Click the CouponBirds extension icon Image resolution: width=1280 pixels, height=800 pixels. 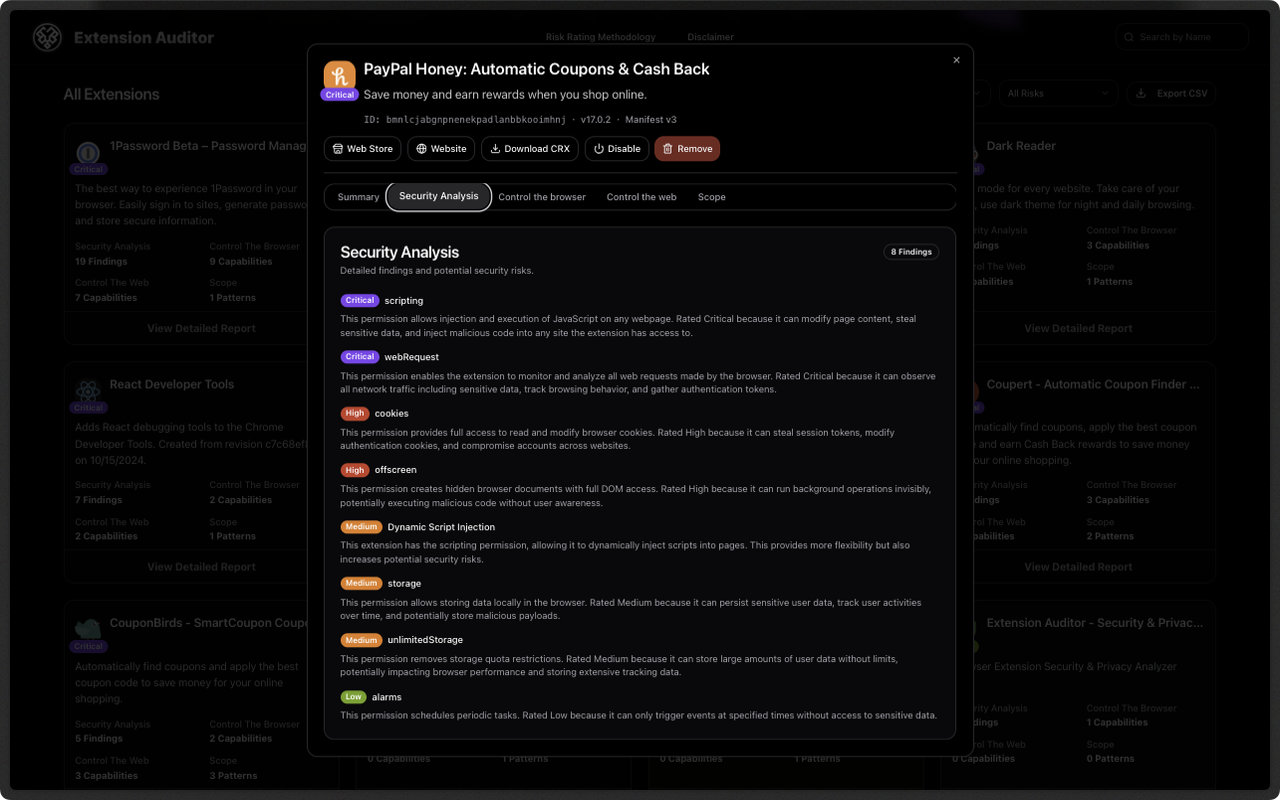click(88, 628)
